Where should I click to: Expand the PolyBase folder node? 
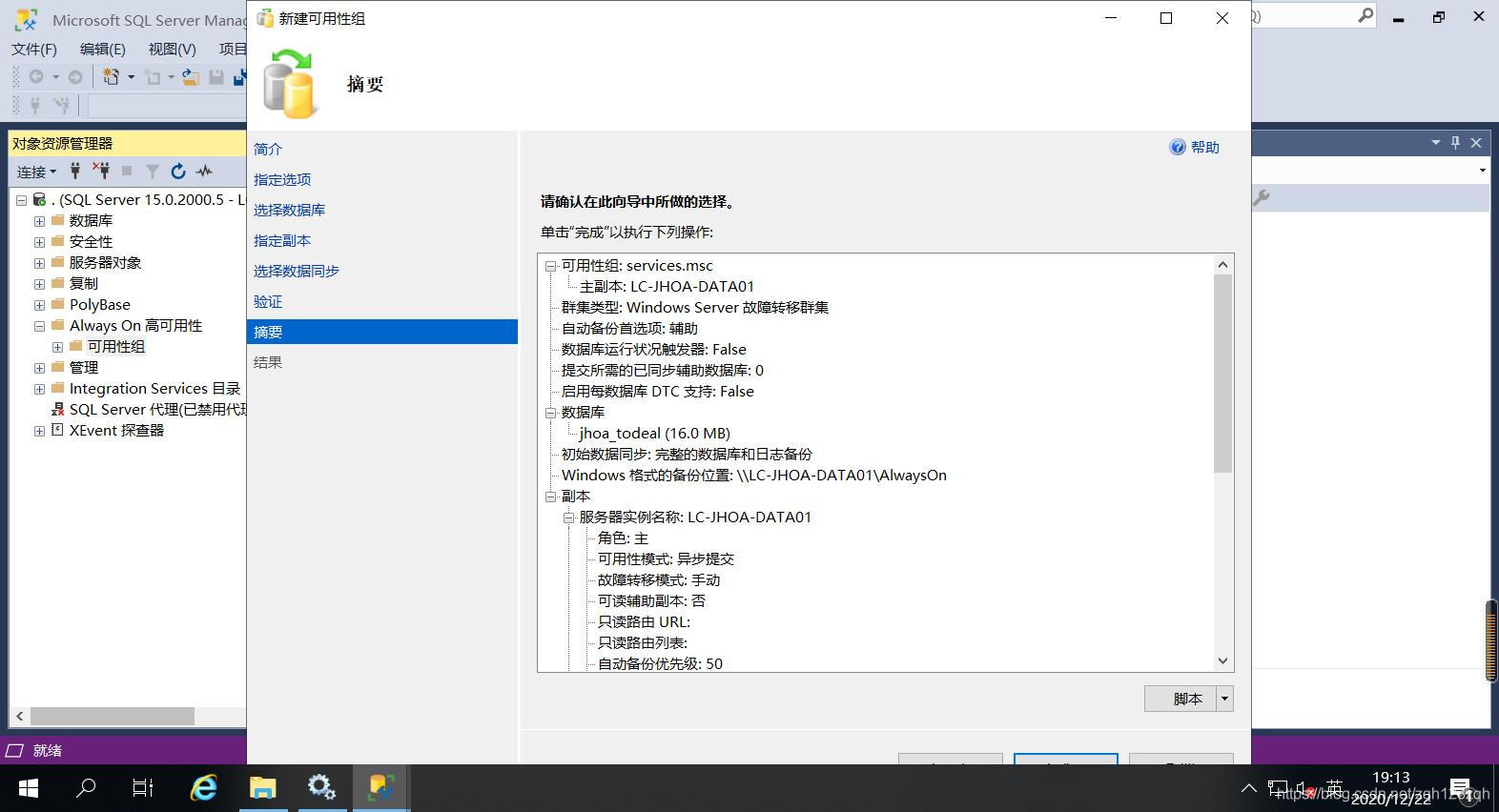tap(39, 304)
